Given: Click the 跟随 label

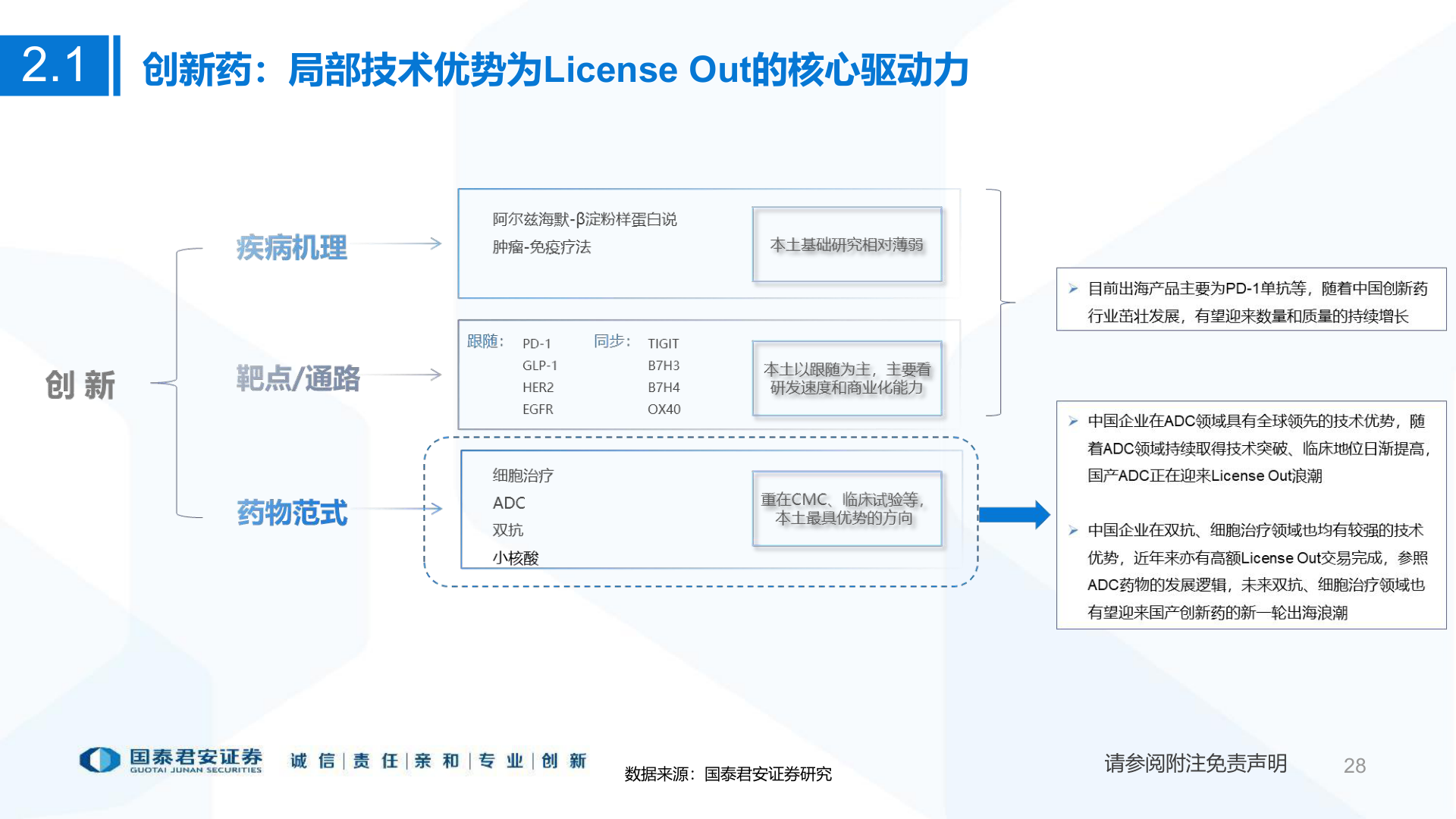Looking at the screenshot, I should point(485,342).
